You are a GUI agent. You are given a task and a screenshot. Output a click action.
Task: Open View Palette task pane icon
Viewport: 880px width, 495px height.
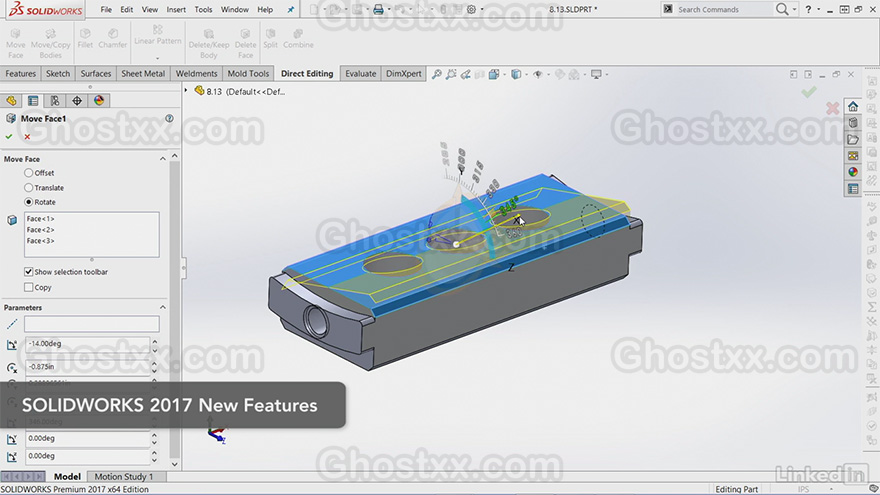point(853,155)
